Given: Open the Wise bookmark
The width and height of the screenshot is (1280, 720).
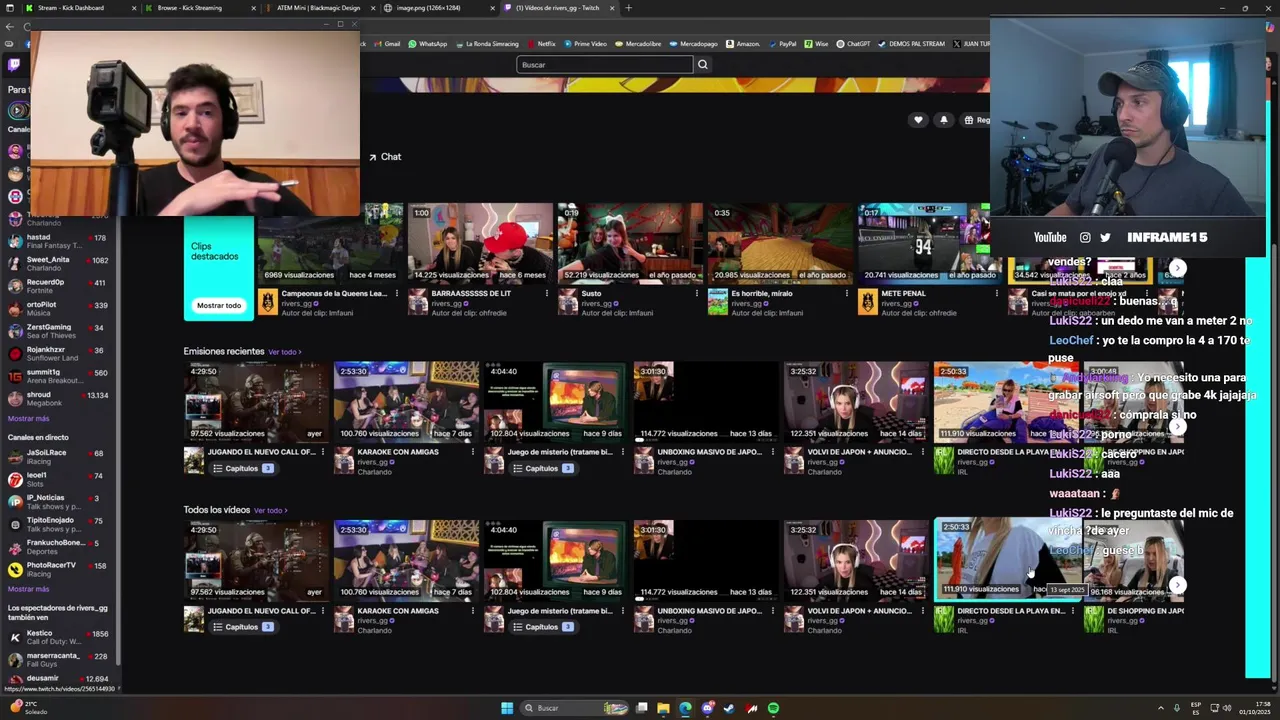Looking at the screenshot, I should tap(816, 44).
